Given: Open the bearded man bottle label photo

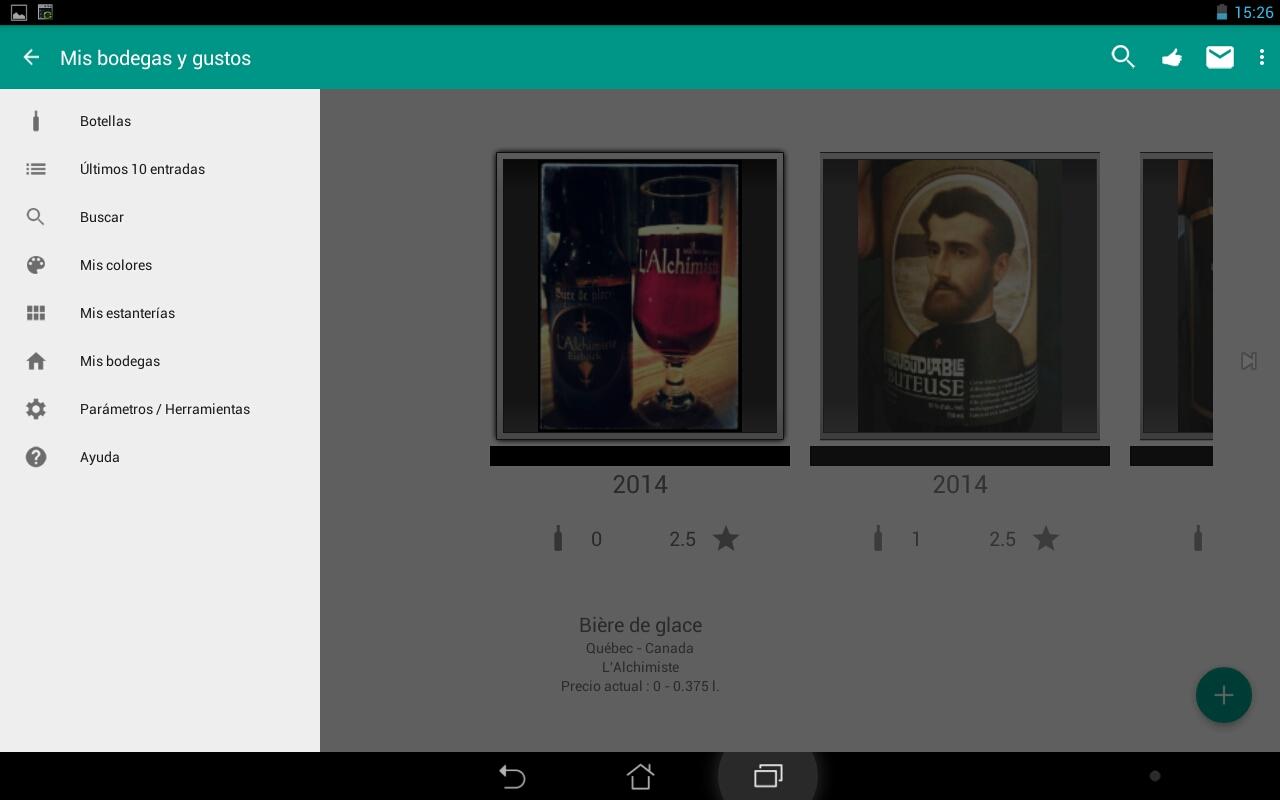Looking at the screenshot, I should (x=960, y=296).
